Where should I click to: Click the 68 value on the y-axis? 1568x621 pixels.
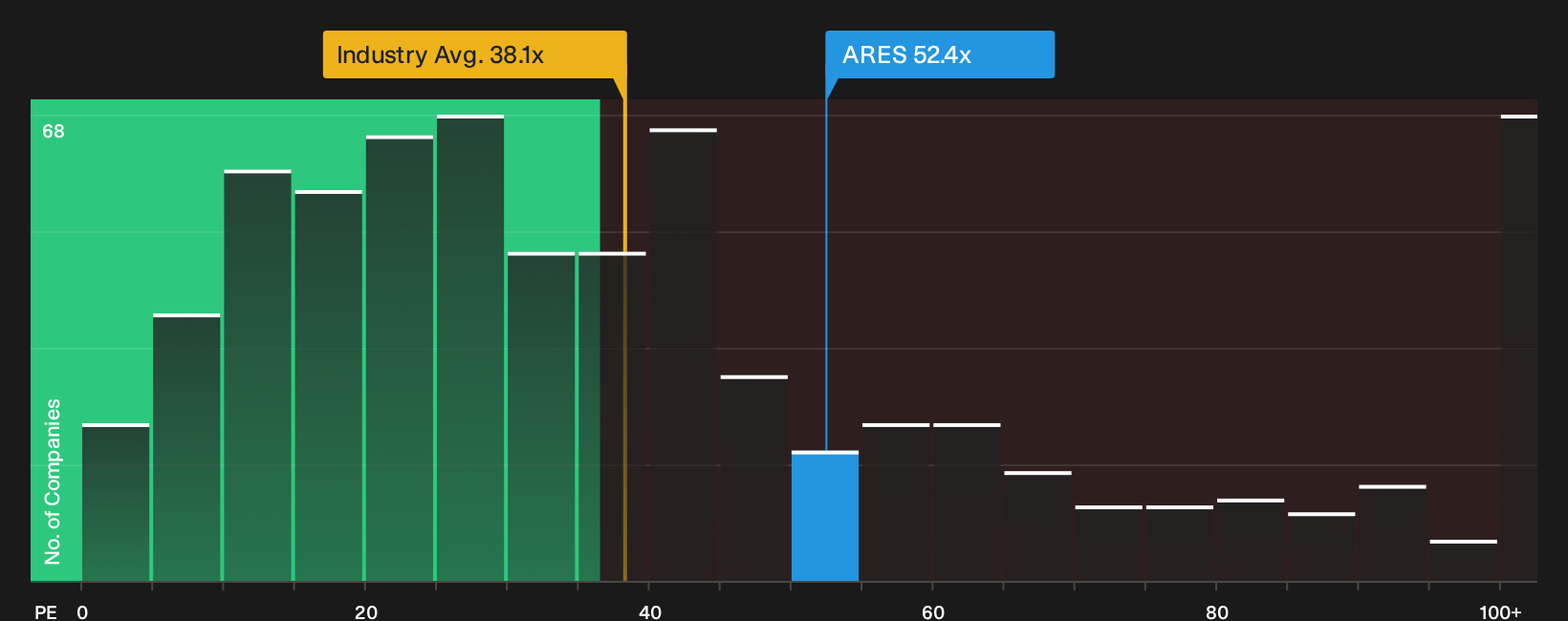tap(54, 131)
